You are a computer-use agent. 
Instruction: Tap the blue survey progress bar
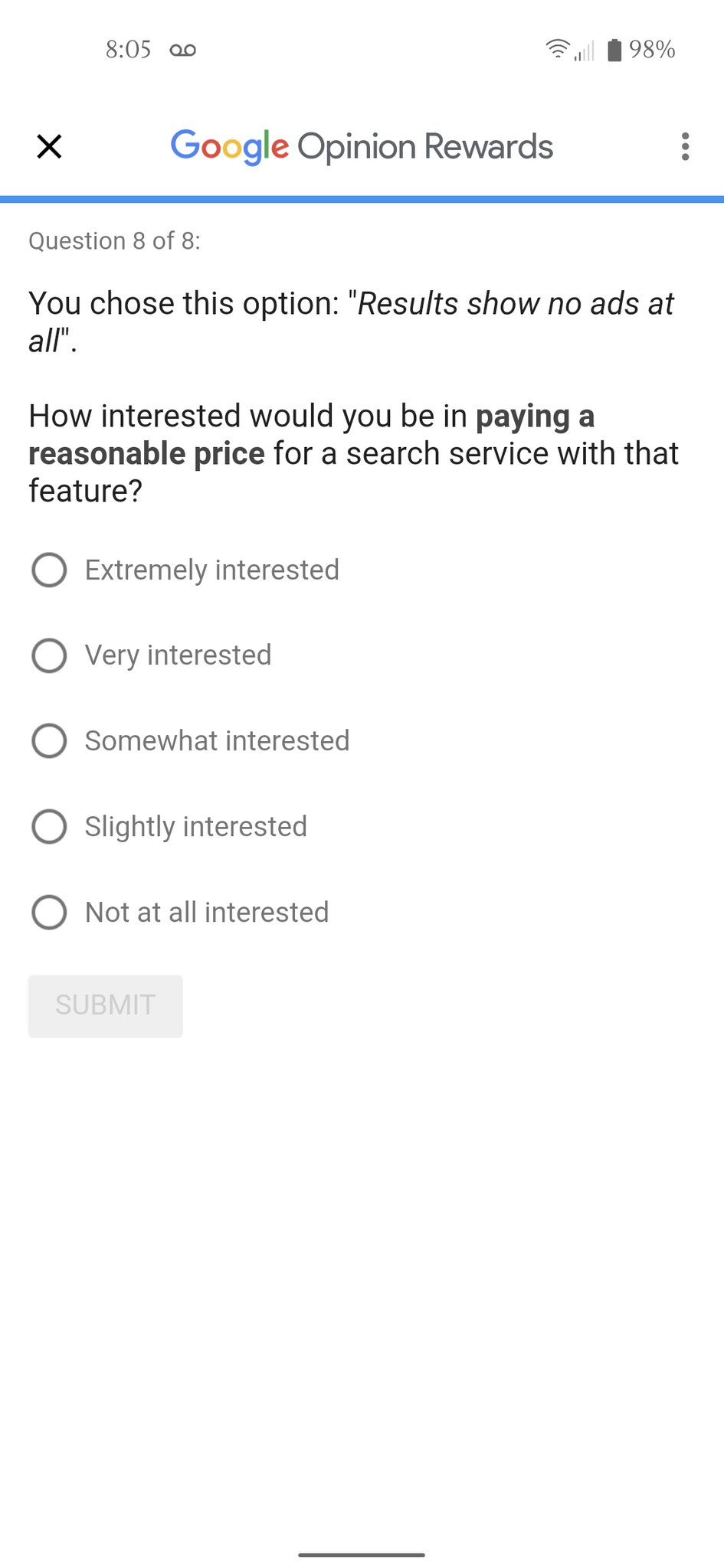(362, 199)
